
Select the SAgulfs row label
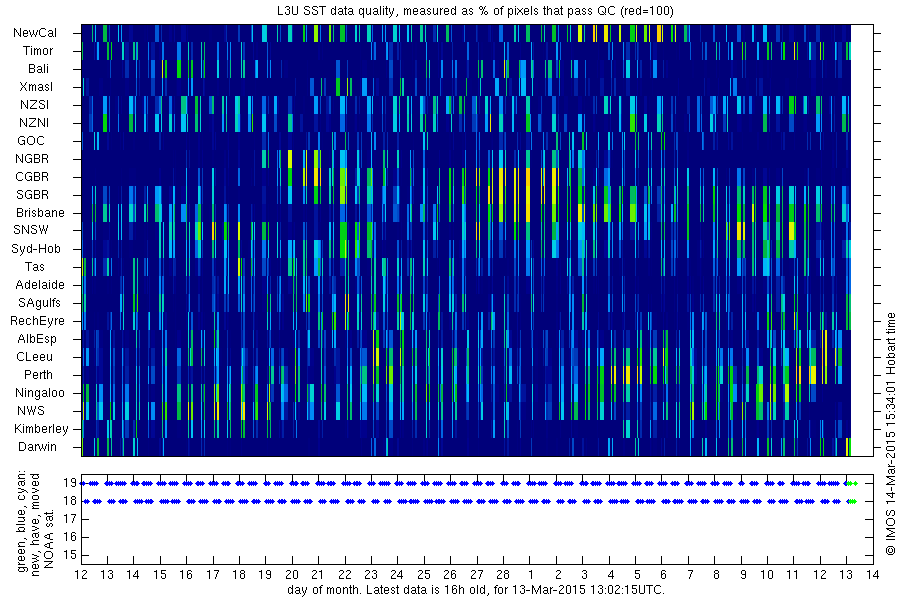39,303
